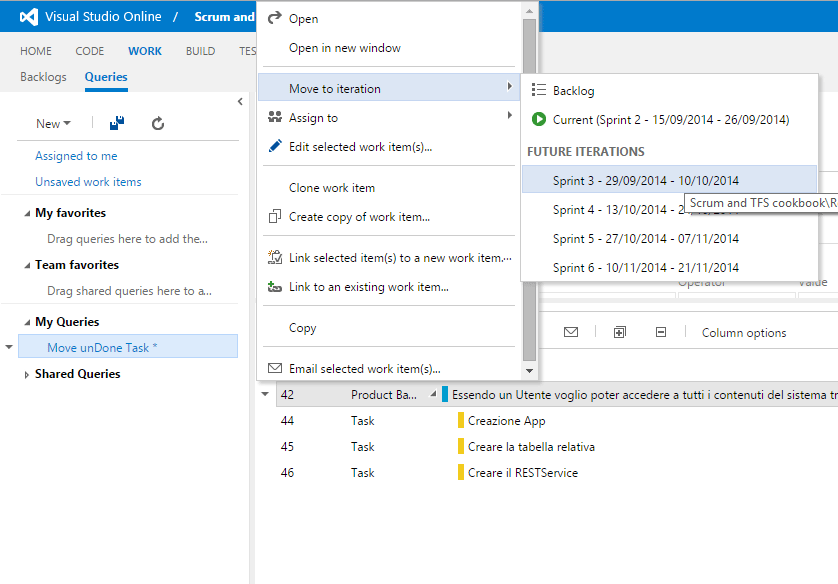The height and width of the screenshot is (584, 838).
Task: Collapse Product Backlog item 42 children
Action: tap(433, 394)
